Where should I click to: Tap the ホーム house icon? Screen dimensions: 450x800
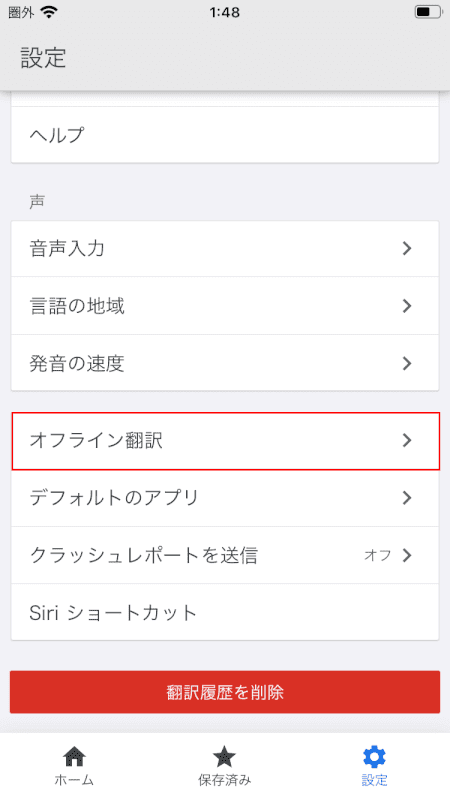(74, 757)
